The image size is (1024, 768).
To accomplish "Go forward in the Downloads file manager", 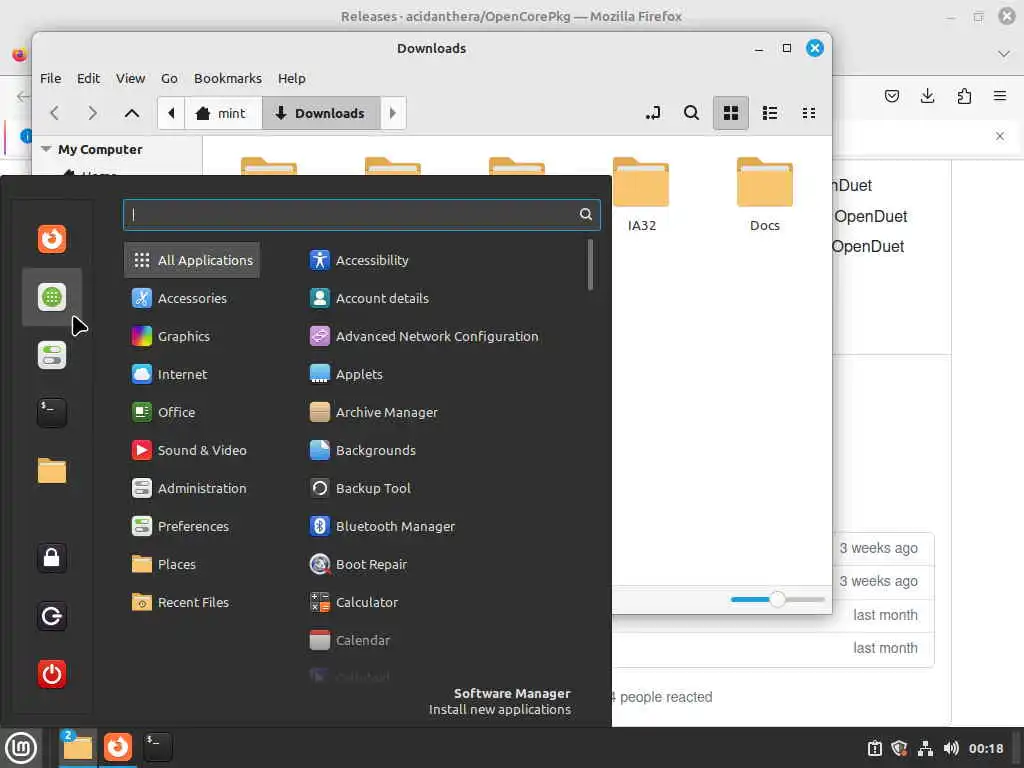I will click(93, 113).
